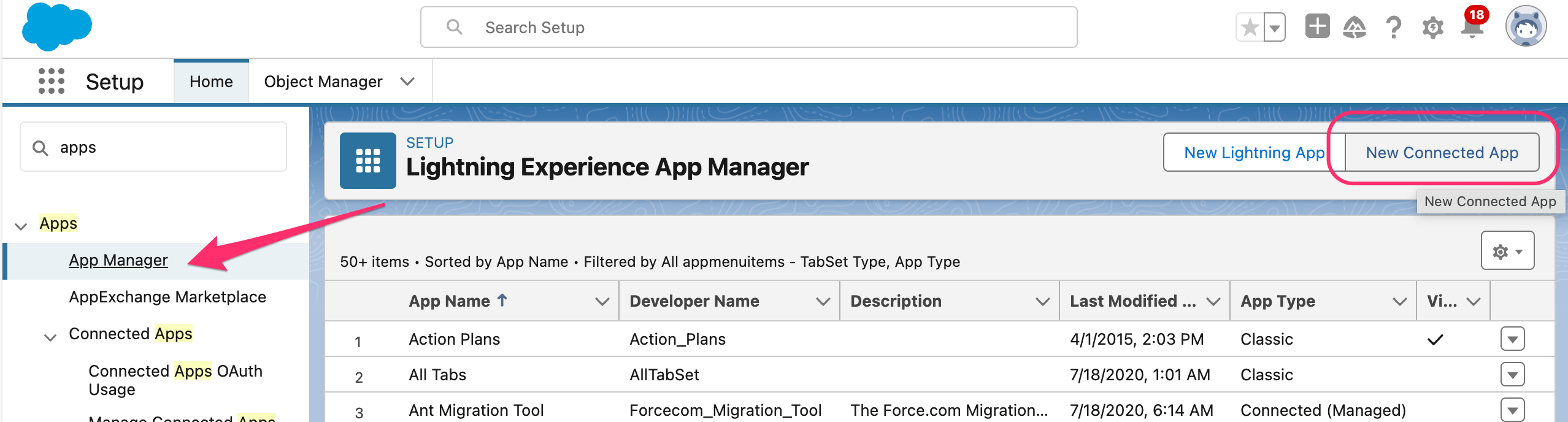Screen dimensions: 1568x422
Task: Click the Salesforce cloud logo
Action: tap(56, 26)
